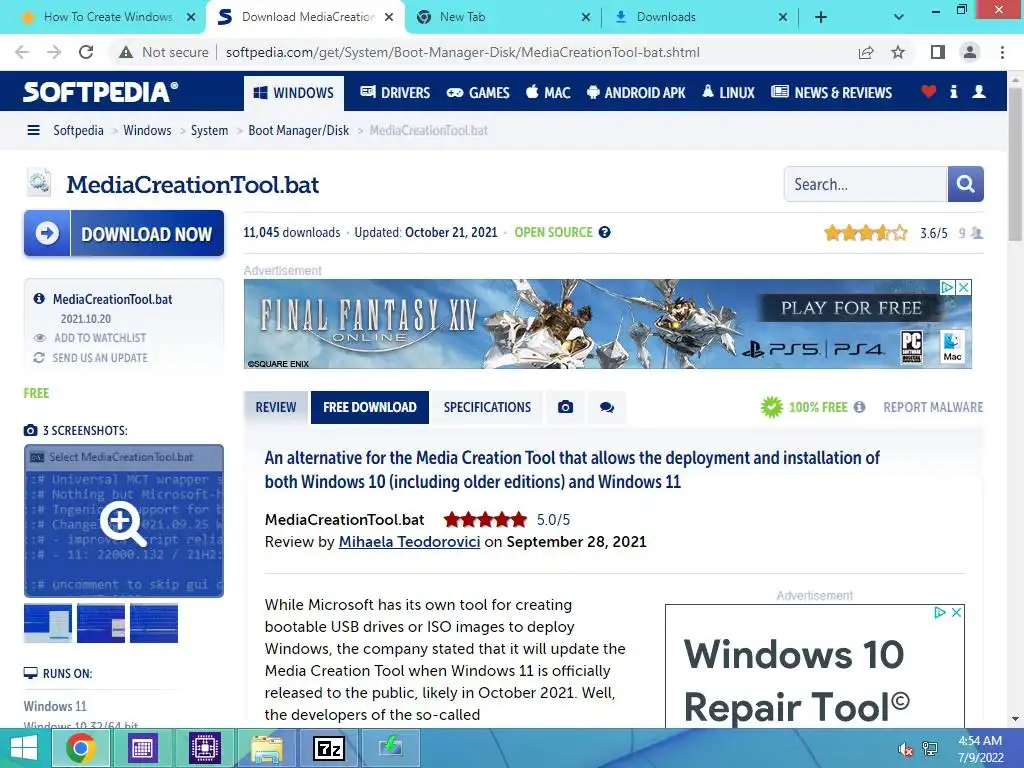Select the Specifications tab
The image size is (1024, 768).
point(487,408)
